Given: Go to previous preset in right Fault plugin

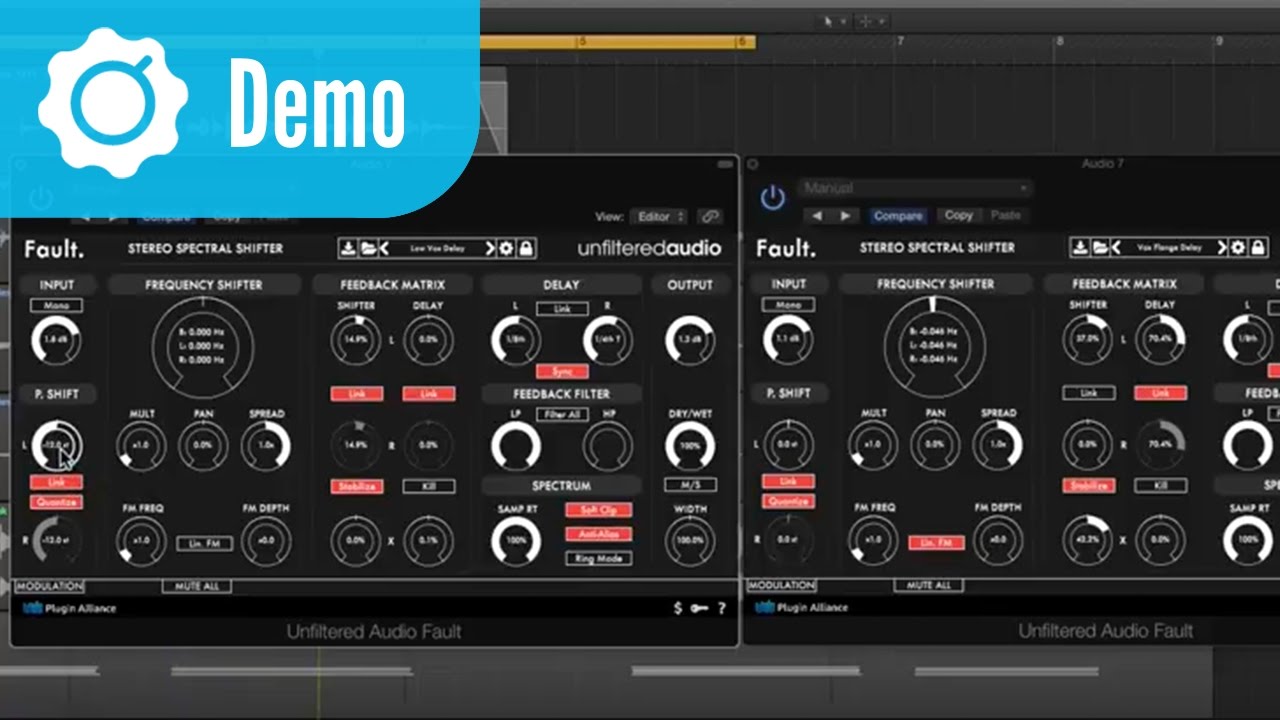Looking at the screenshot, I should click(x=1115, y=248).
